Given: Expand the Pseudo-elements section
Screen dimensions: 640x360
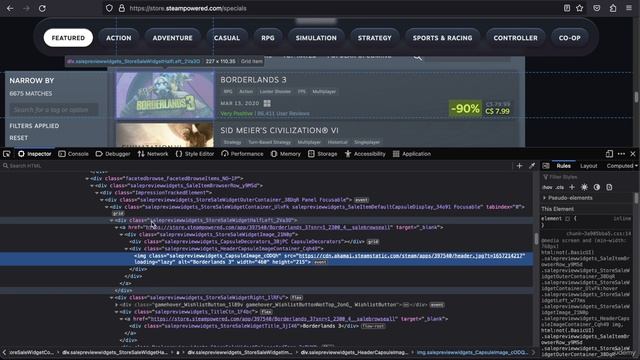Looking at the screenshot, I should coord(544,198).
